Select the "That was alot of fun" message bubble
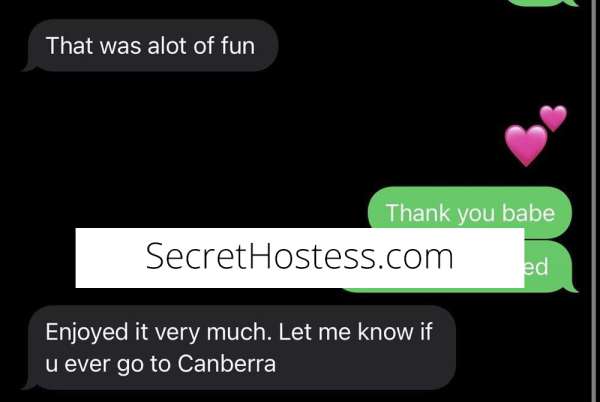The width and height of the screenshot is (600, 402). [150, 46]
